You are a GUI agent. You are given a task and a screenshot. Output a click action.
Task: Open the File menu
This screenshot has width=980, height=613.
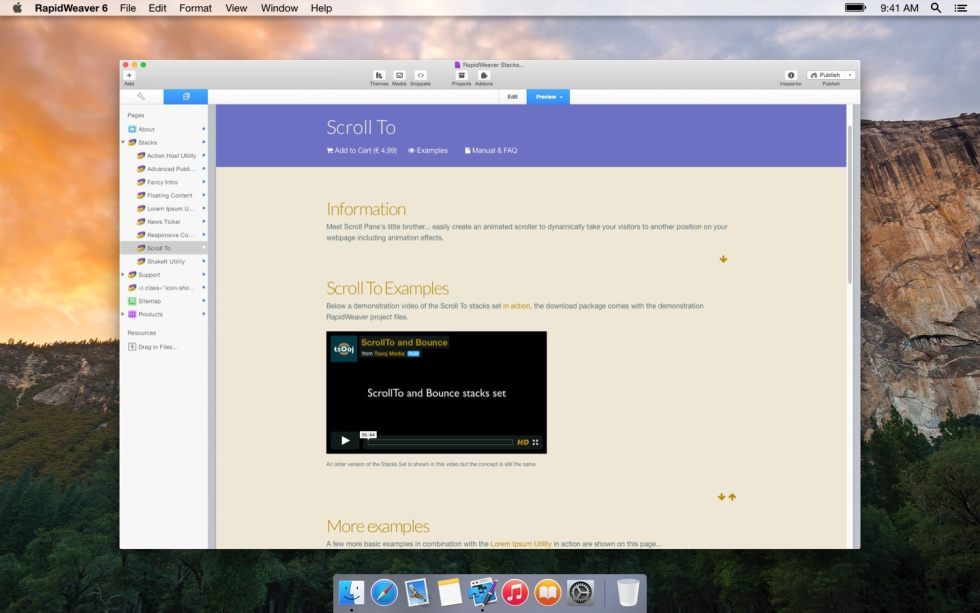coord(128,8)
